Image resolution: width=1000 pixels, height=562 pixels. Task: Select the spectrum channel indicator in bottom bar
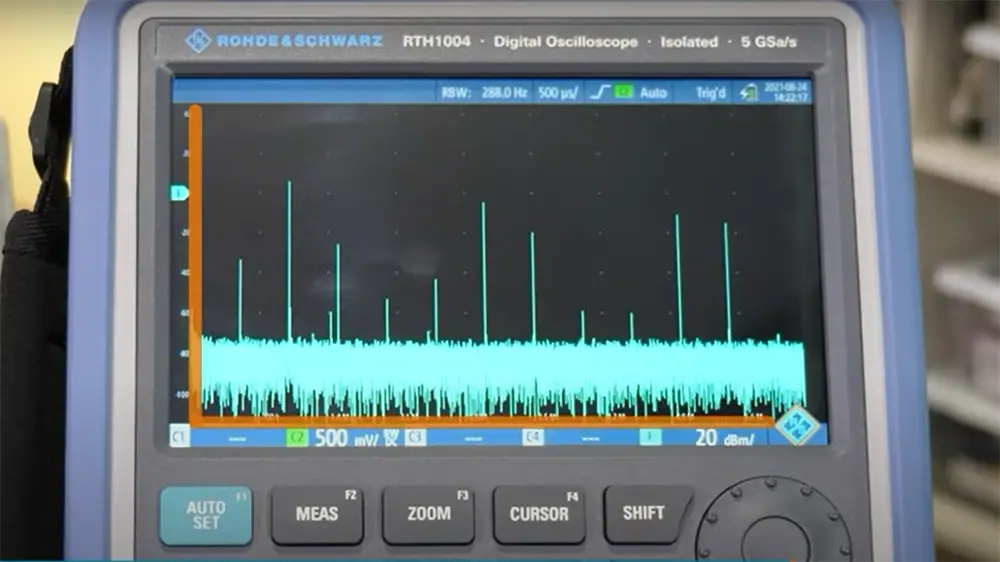651,437
